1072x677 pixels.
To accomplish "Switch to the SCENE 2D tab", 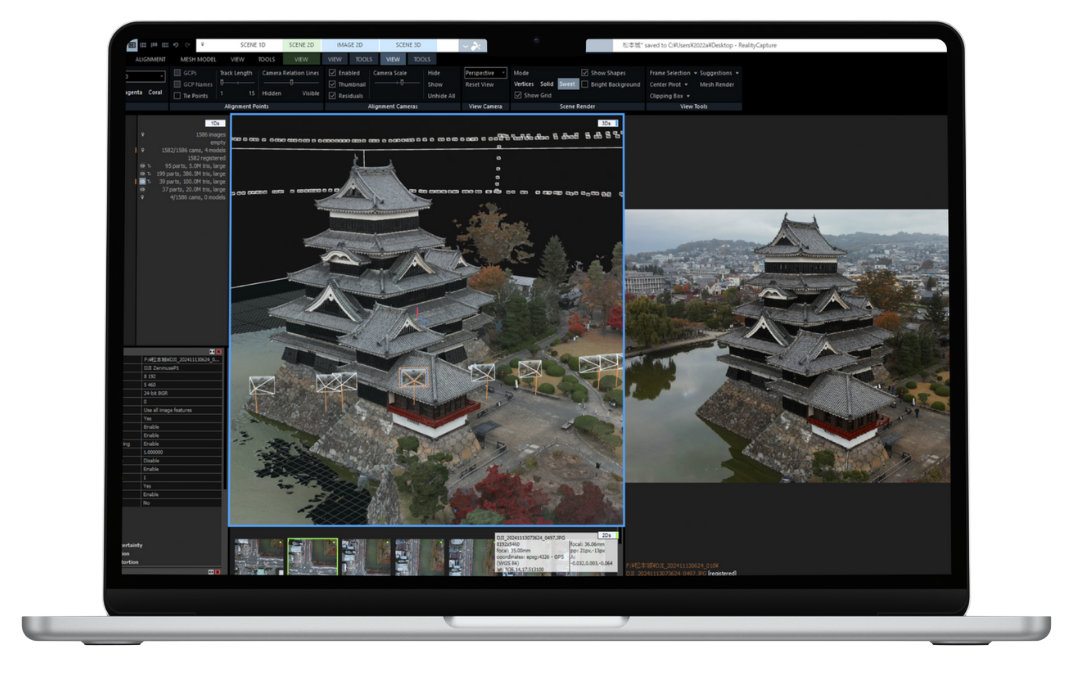I will tap(301, 45).
